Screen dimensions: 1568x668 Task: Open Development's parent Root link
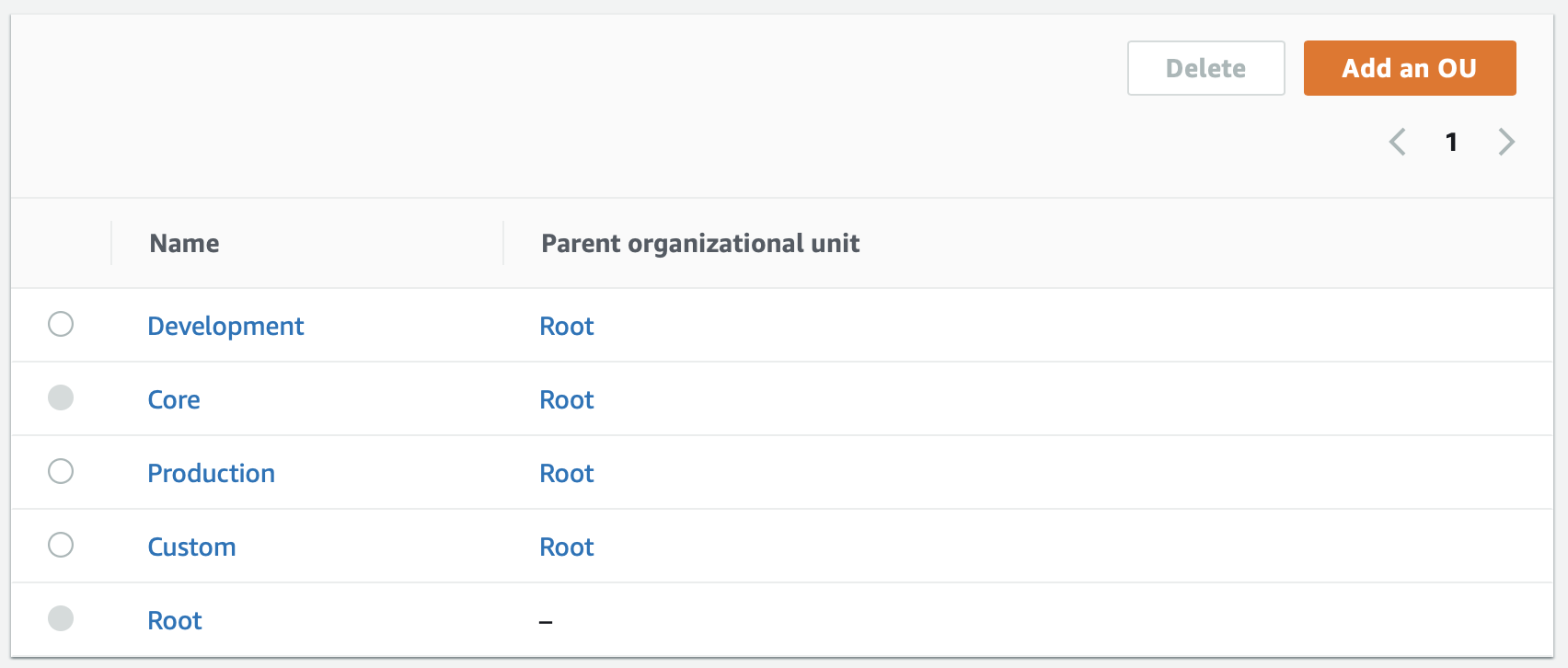pos(567,326)
